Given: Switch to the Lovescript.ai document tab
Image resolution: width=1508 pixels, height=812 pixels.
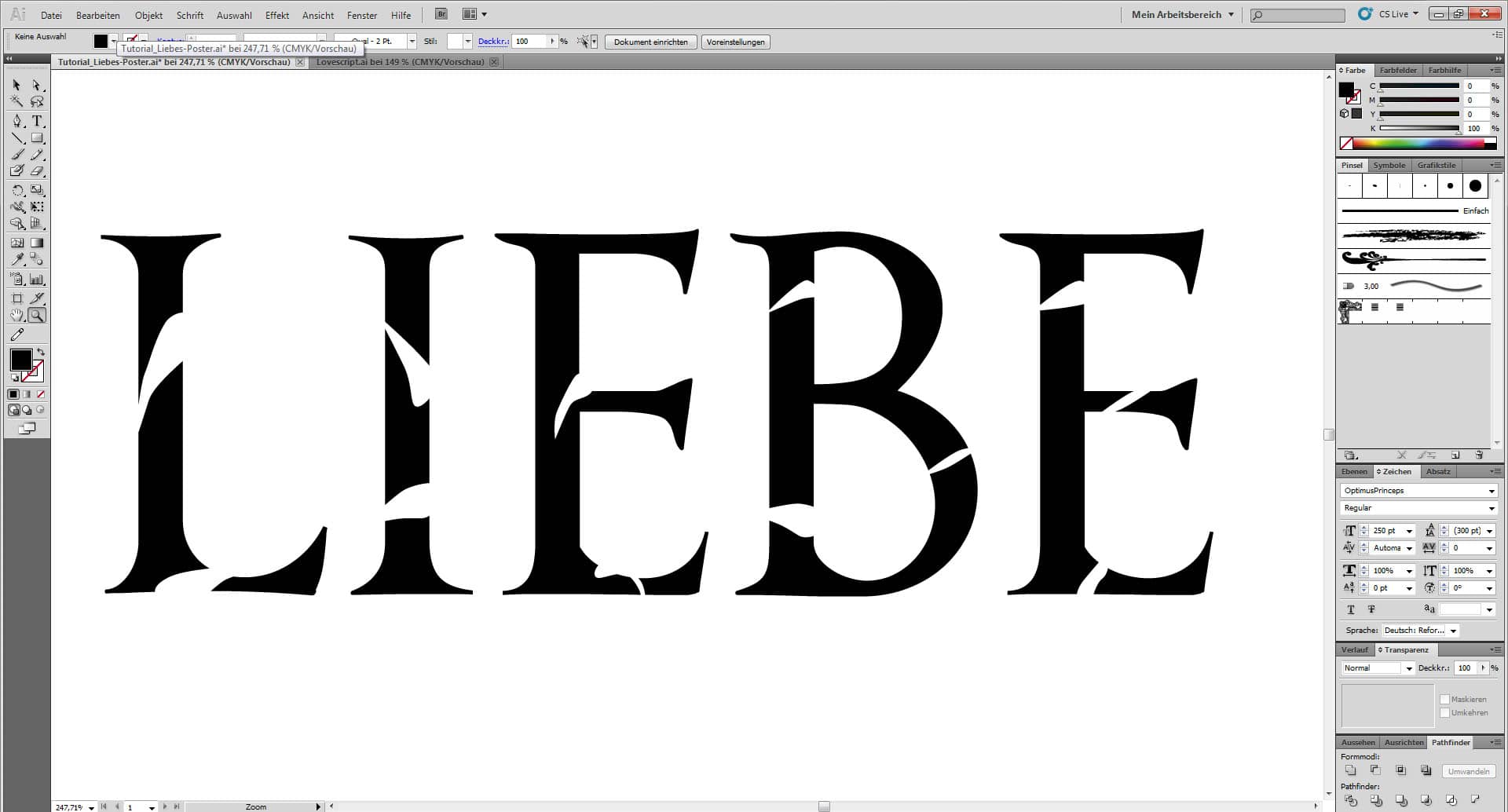Looking at the screenshot, I should coord(400,61).
